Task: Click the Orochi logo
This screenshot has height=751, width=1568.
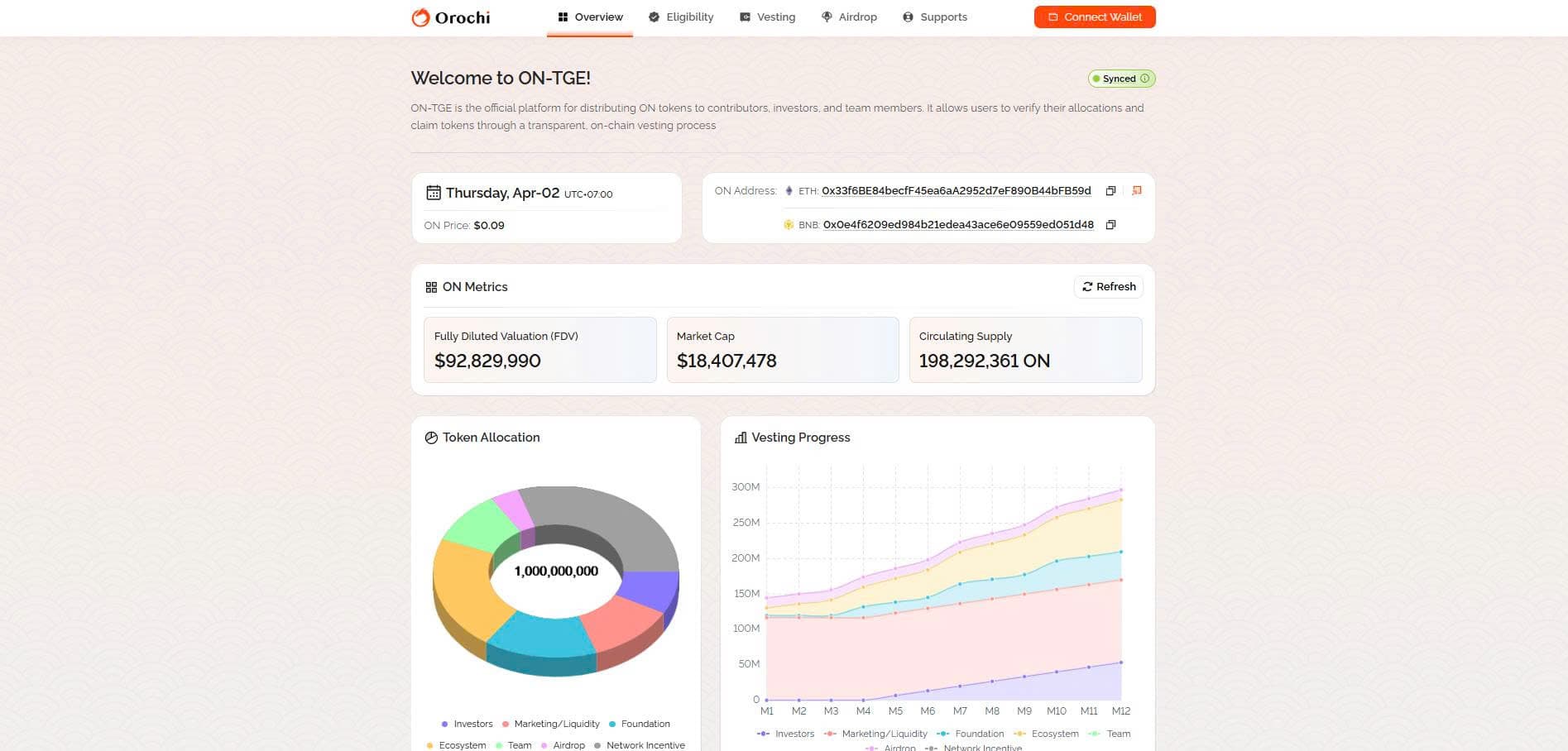Action: click(x=451, y=17)
